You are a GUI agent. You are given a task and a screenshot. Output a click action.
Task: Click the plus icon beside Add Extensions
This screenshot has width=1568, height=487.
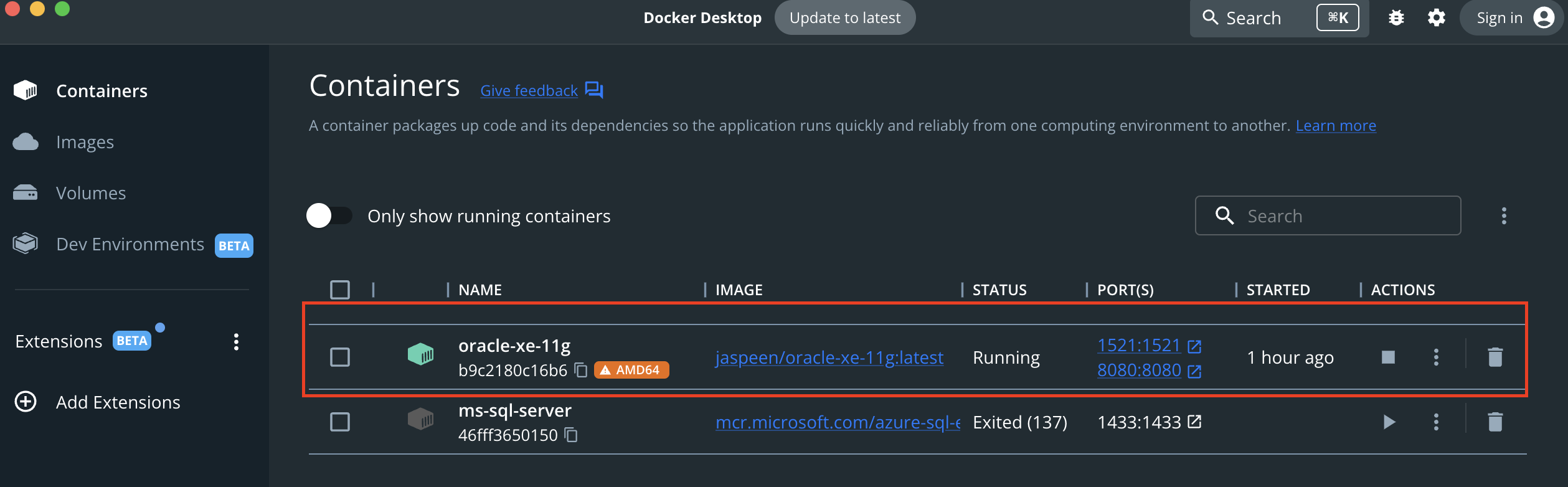26,402
